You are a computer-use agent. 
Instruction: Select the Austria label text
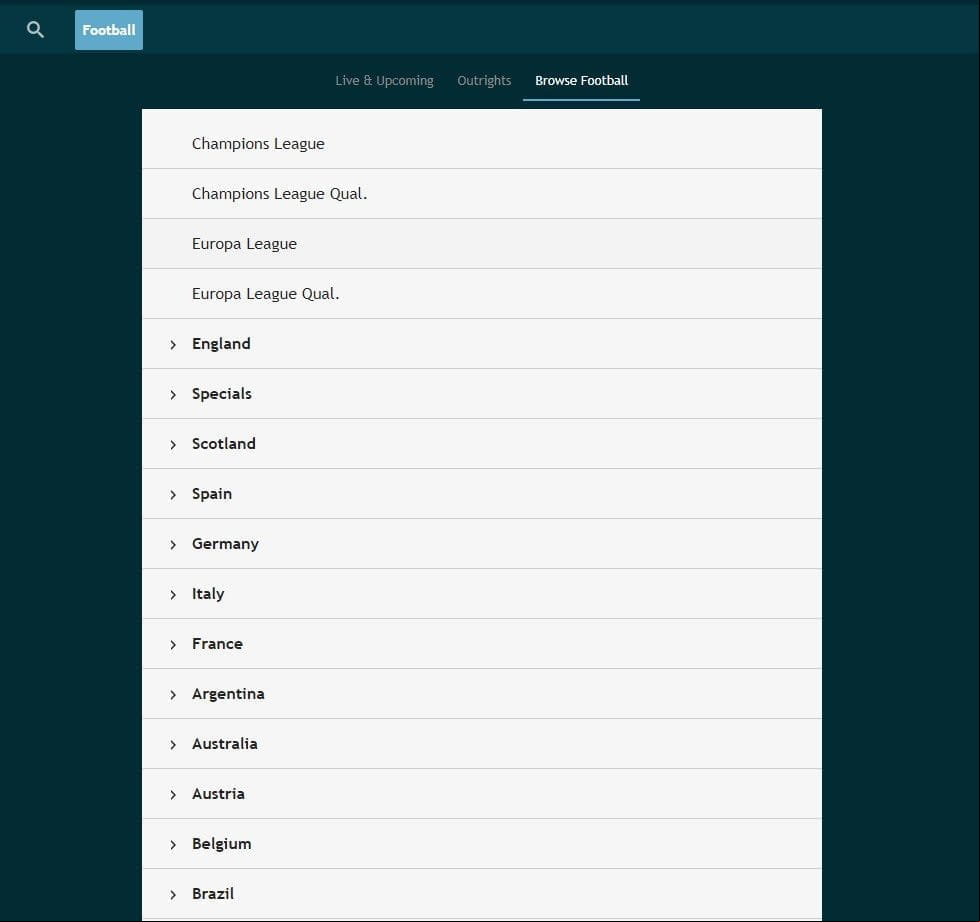pyautogui.click(x=218, y=794)
